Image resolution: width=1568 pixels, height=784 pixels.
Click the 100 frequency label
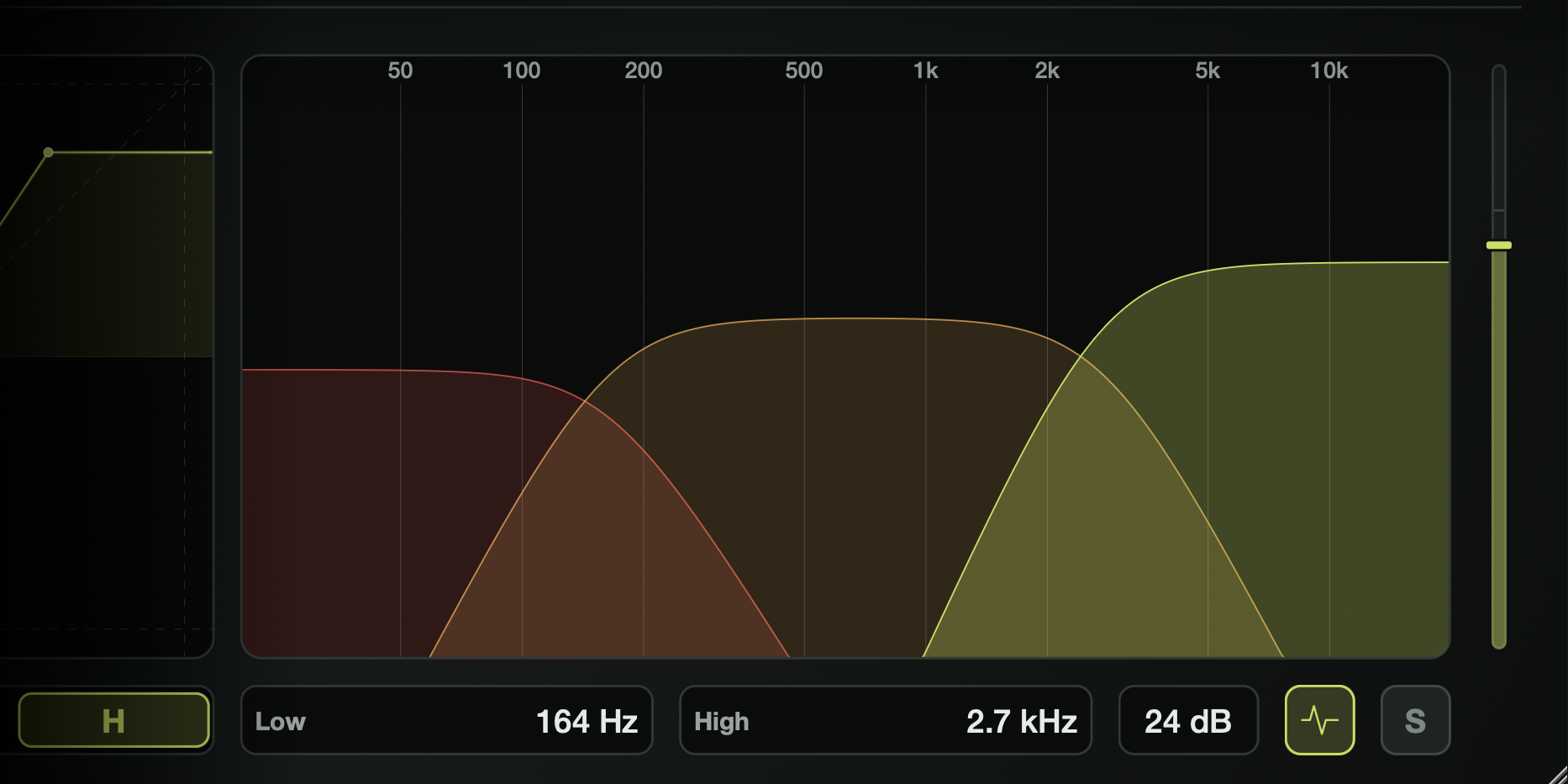point(521,71)
